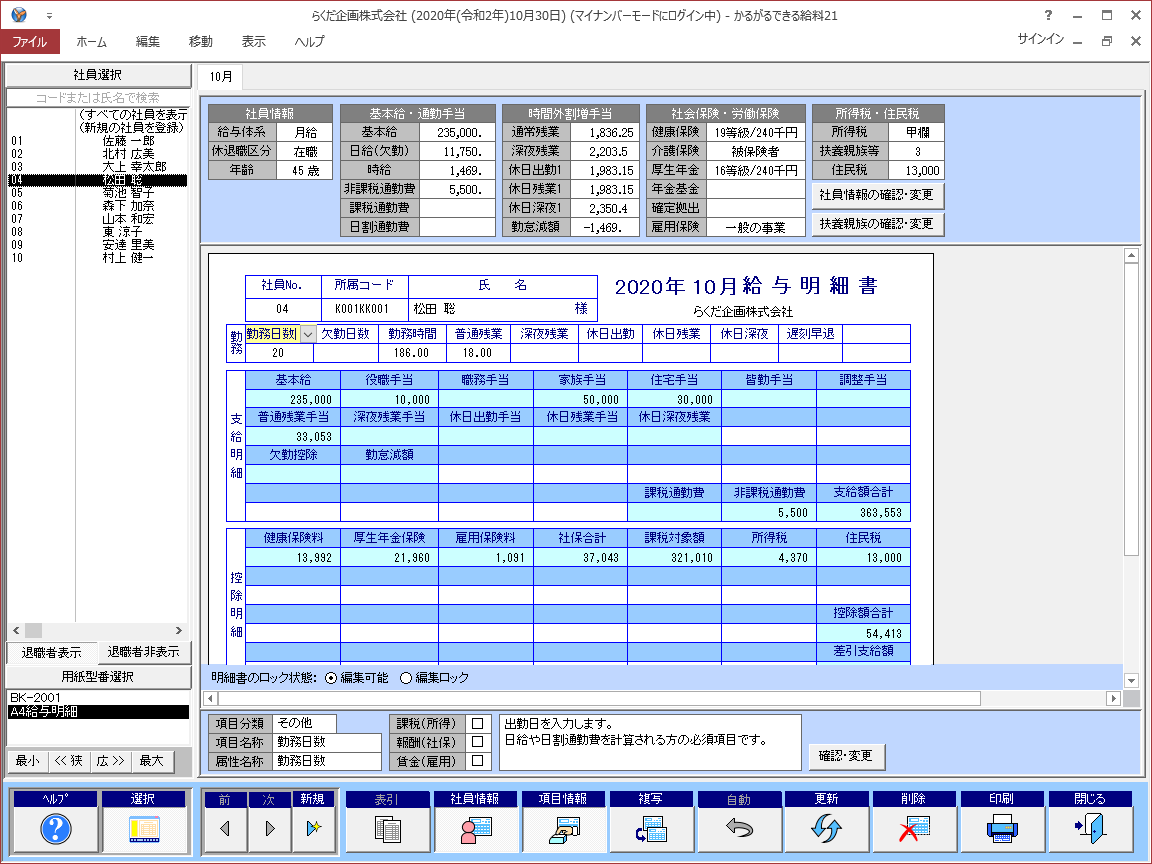1152x864 pixels.
Task: Click 退職者非表示 button
Action: 144,652
